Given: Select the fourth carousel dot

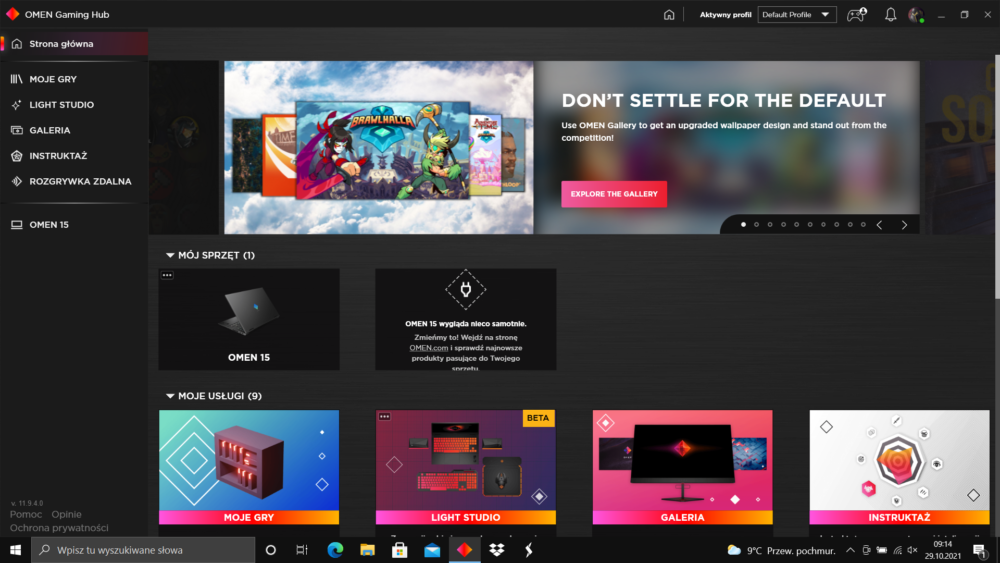Looking at the screenshot, I should click(783, 224).
